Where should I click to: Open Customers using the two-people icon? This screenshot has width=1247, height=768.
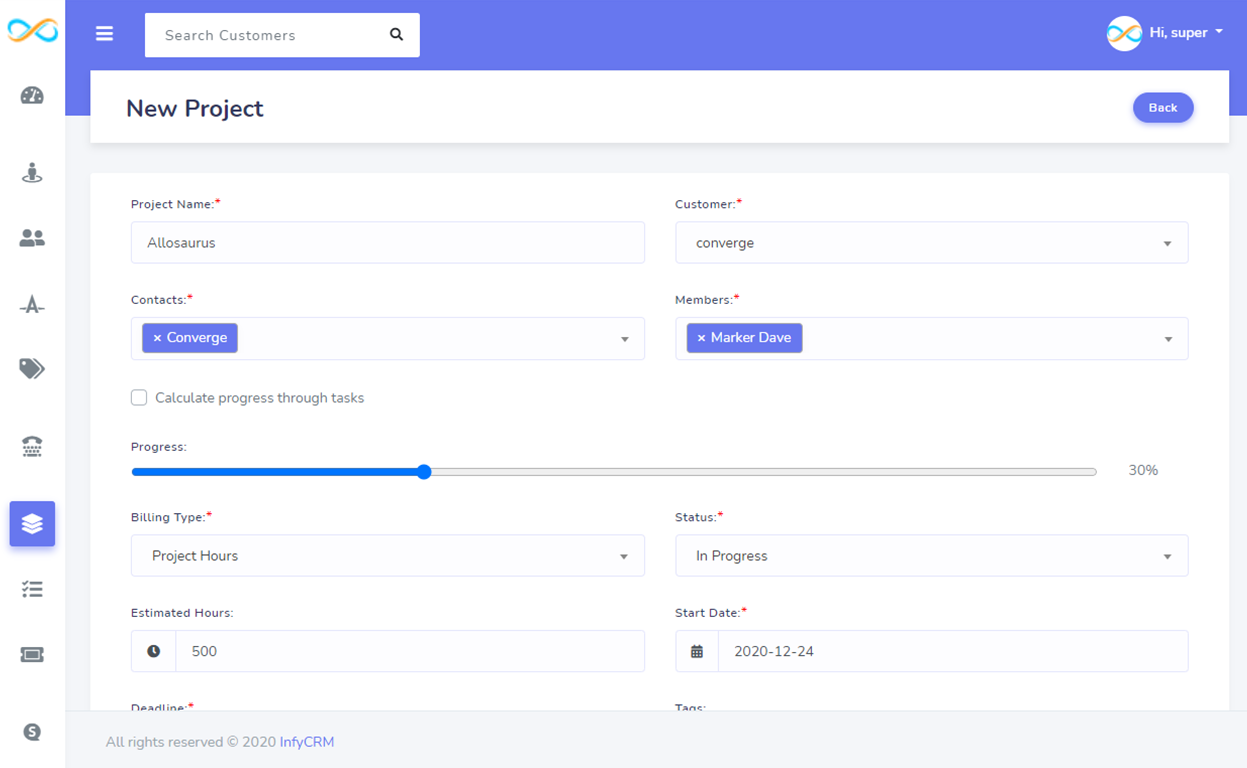32,237
